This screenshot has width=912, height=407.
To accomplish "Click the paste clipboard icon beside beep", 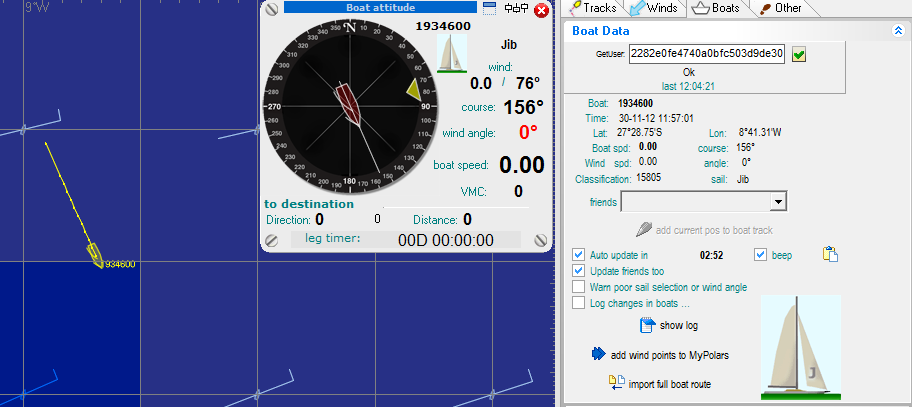I will [x=829, y=255].
